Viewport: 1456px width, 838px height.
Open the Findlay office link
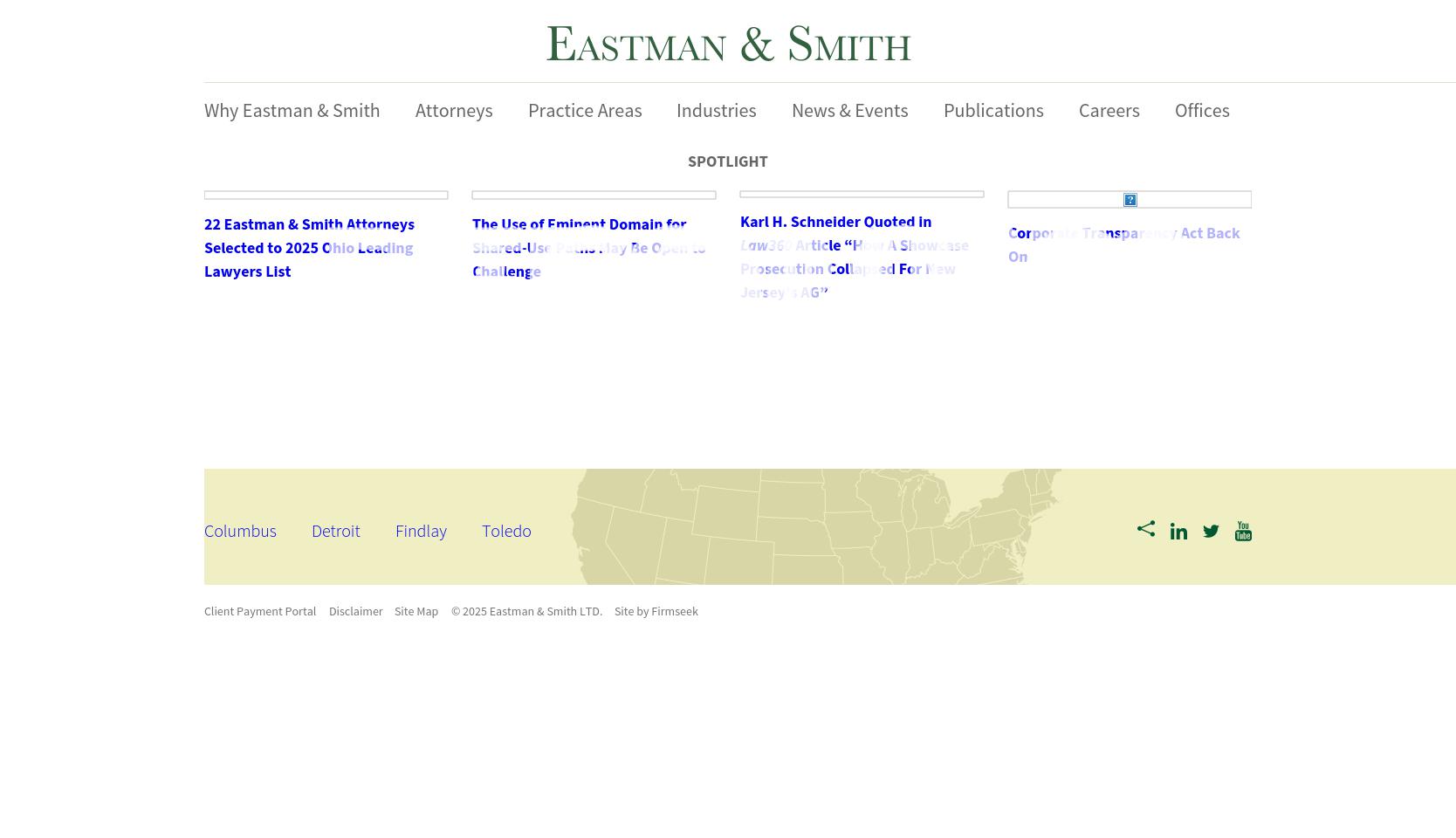[421, 531]
